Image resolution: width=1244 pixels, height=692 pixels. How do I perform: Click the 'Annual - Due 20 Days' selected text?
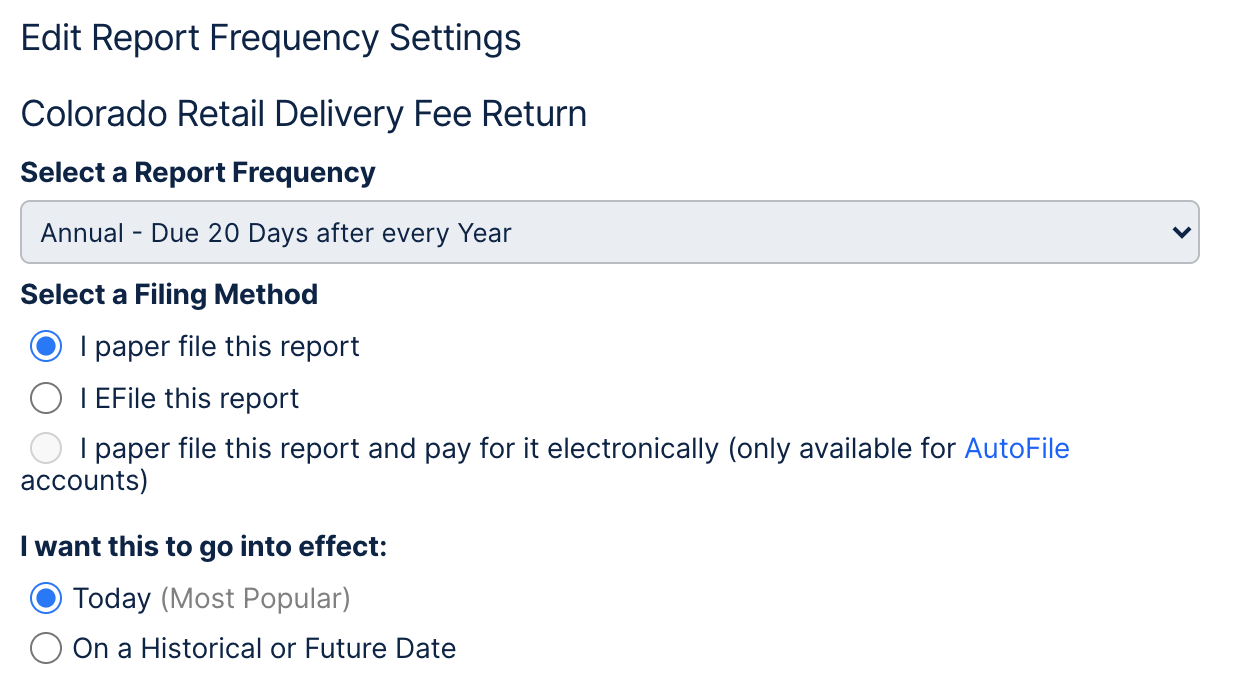click(276, 234)
